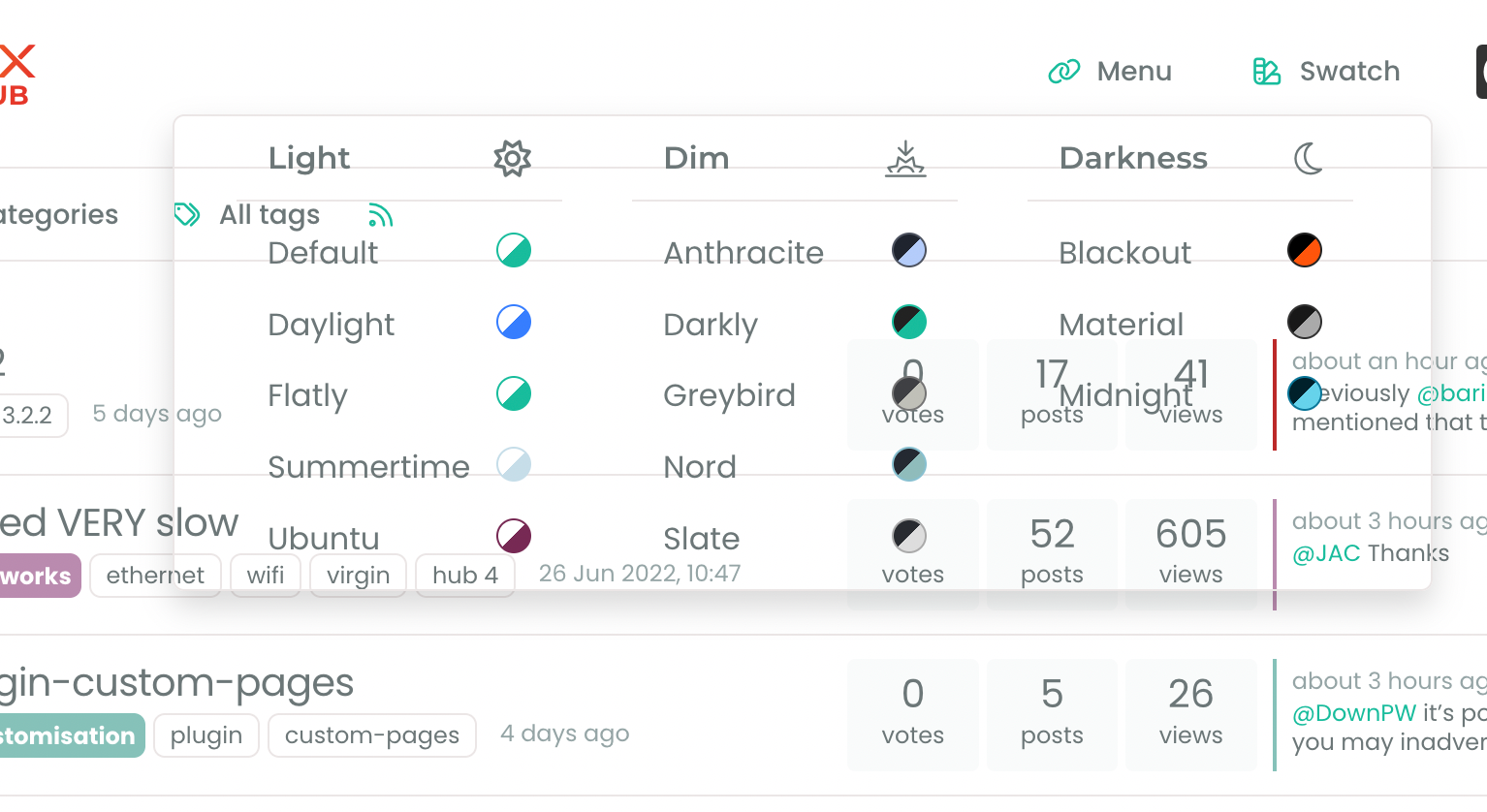Viewport: 1487px width, 812px height.
Task: Click the sunset icon beside Dim
Action: pos(905,158)
